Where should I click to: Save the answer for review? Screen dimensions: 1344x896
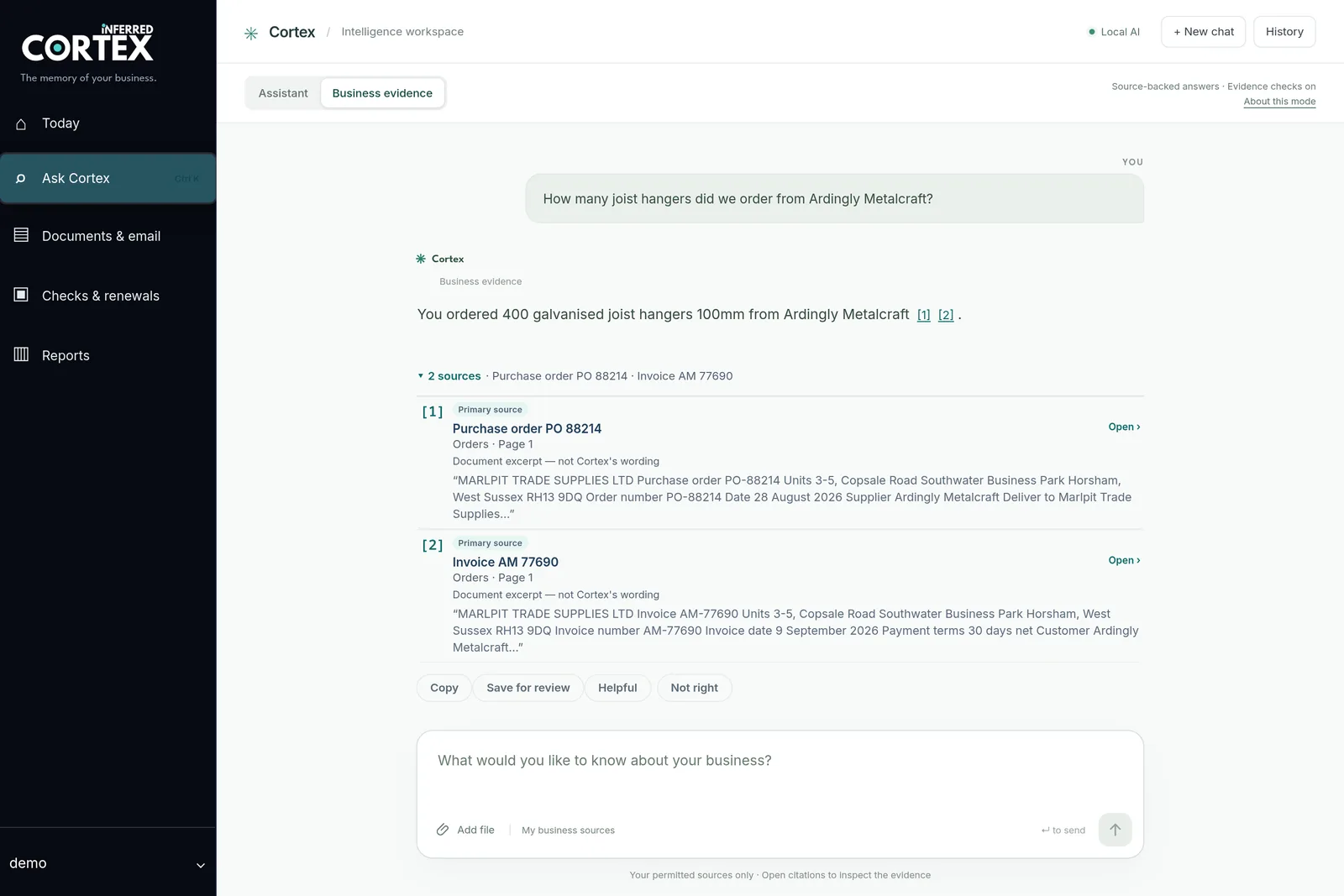(528, 688)
